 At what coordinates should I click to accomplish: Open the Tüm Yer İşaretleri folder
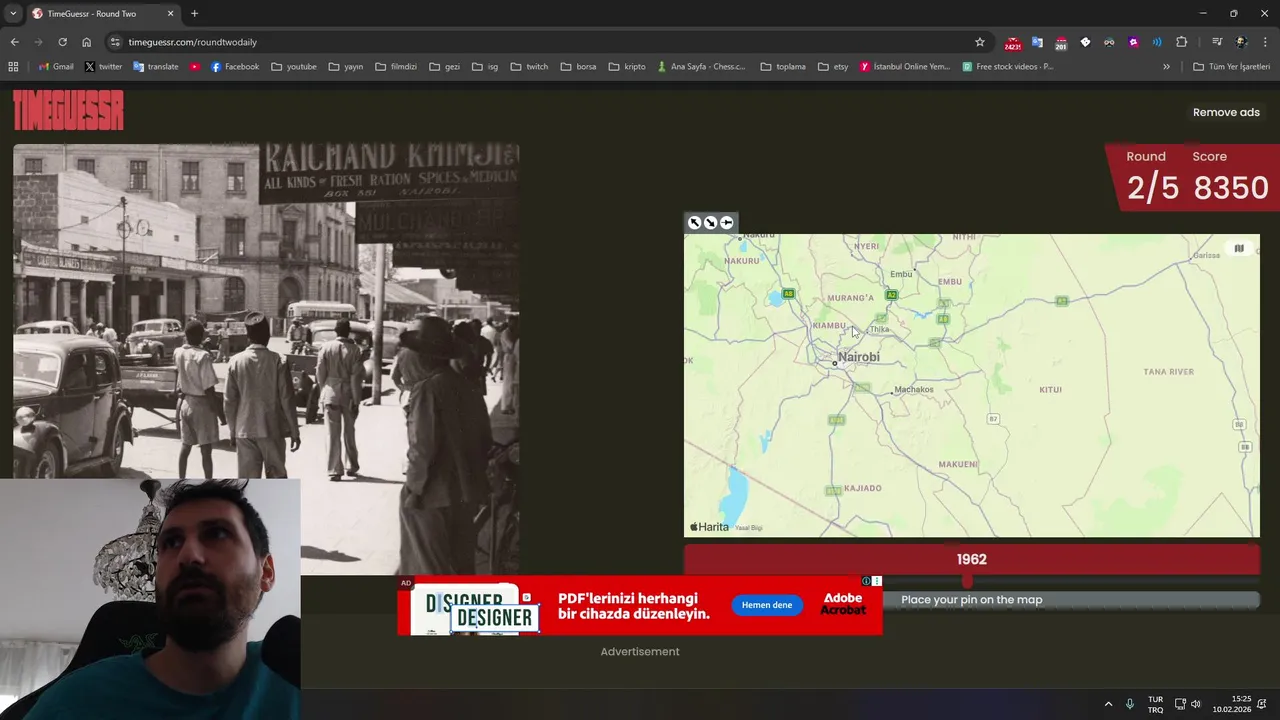click(1231, 67)
